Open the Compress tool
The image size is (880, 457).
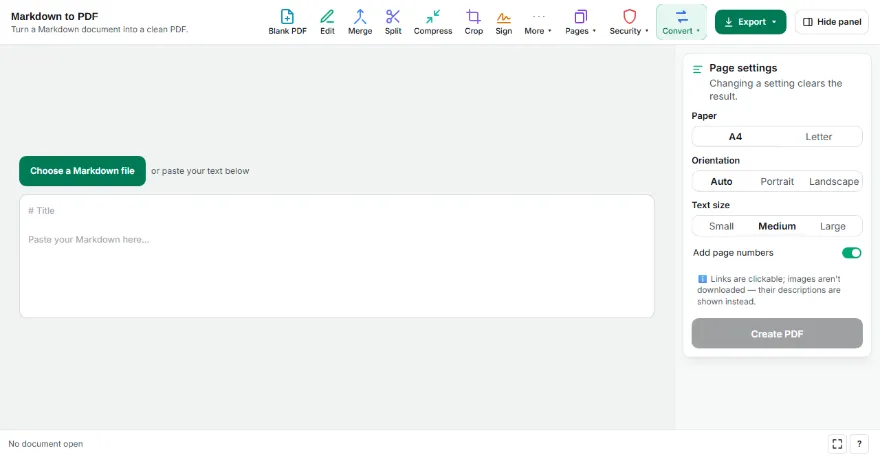[x=433, y=22]
